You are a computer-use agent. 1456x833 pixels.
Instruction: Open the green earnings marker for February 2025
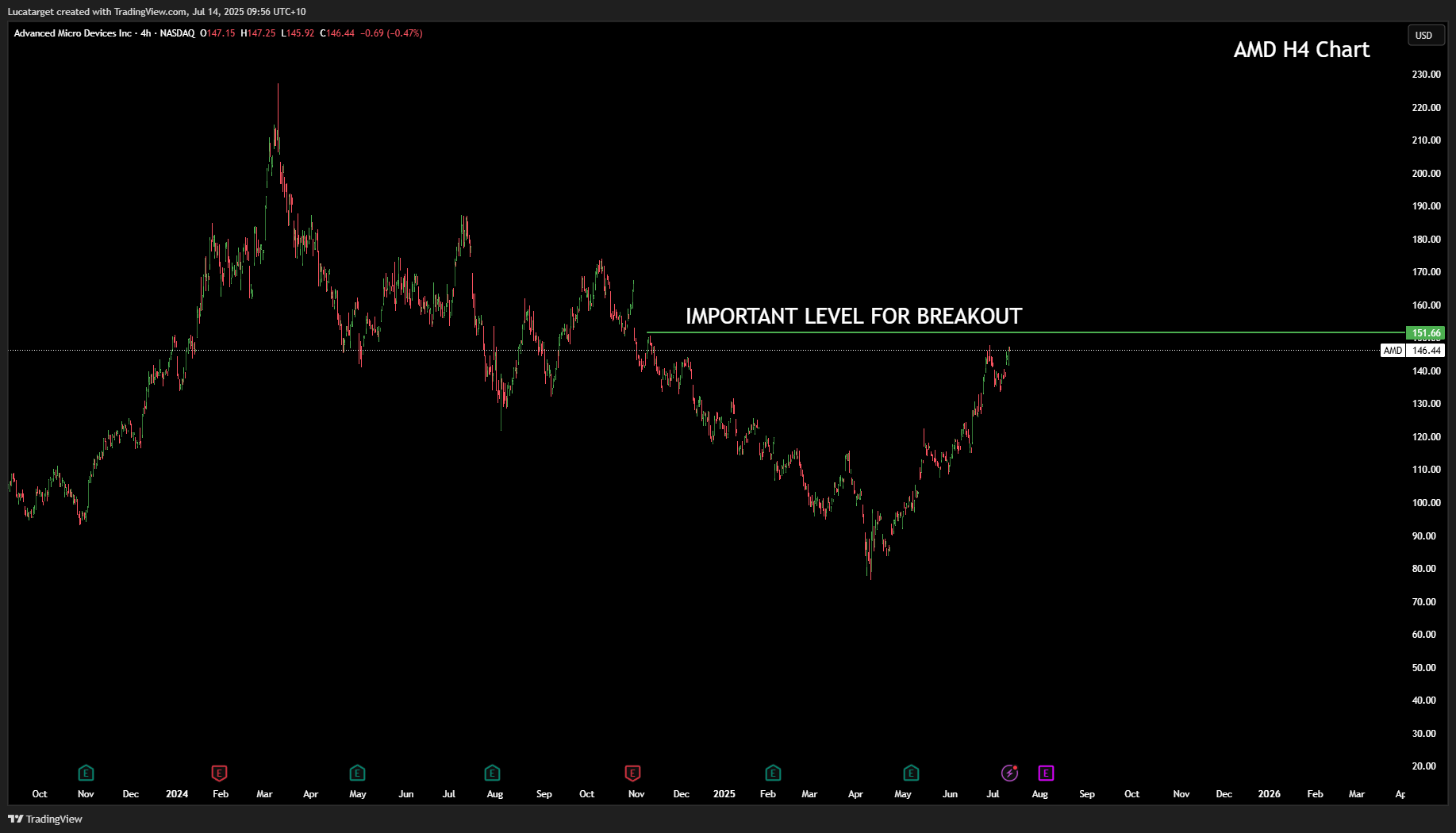tap(773, 773)
